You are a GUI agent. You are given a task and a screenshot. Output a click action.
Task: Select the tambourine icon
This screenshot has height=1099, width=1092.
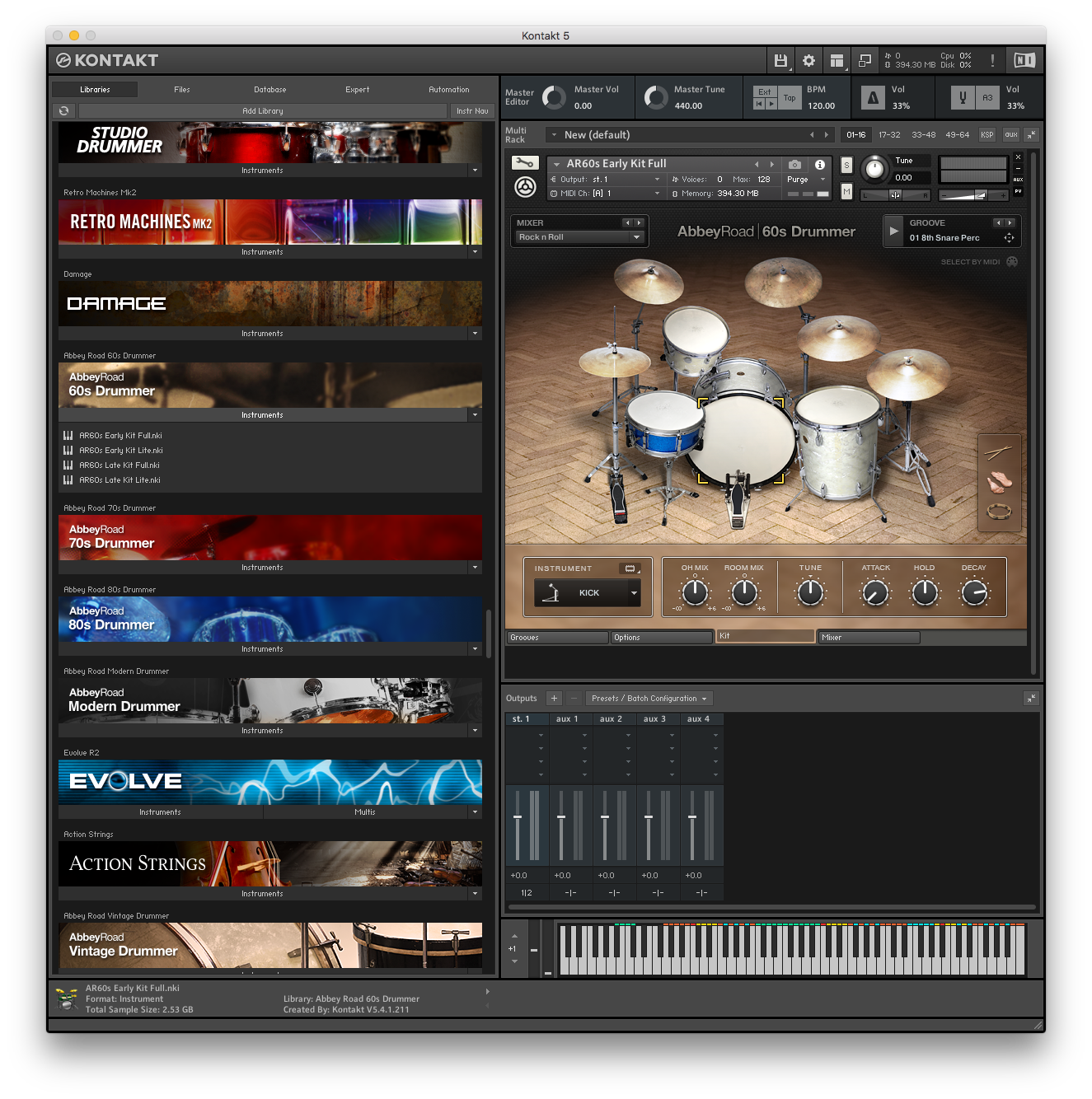pos(1000,512)
